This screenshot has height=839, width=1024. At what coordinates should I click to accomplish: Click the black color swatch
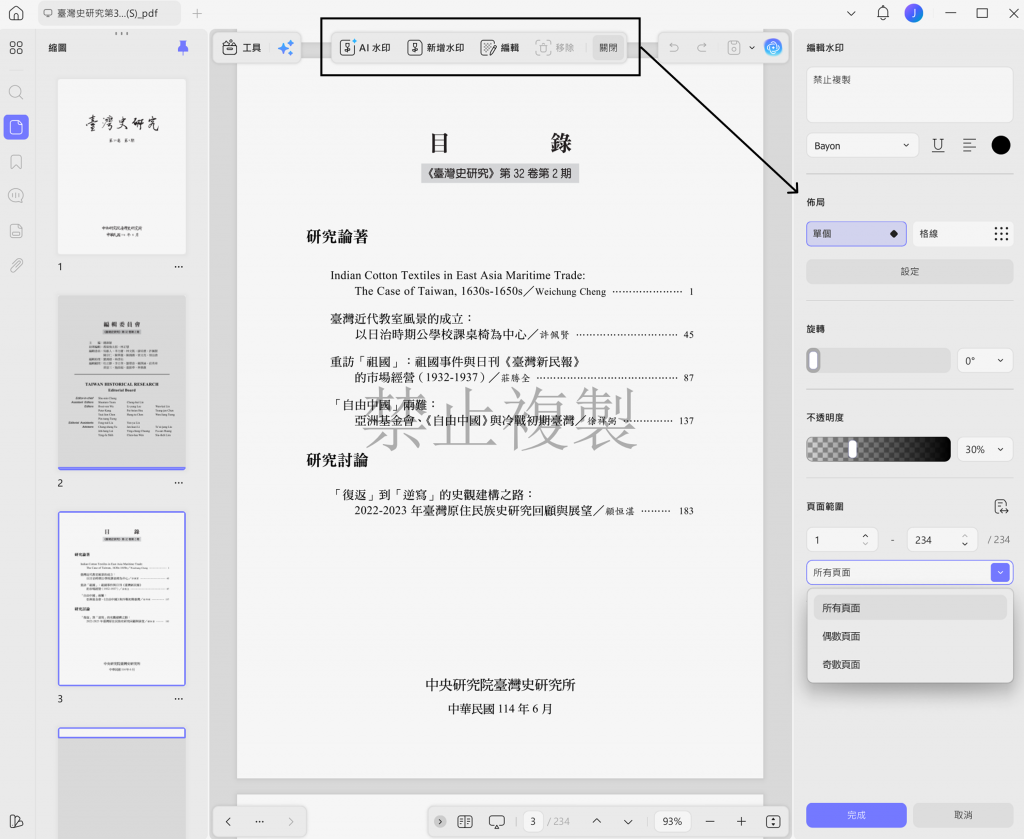(1000, 145)
